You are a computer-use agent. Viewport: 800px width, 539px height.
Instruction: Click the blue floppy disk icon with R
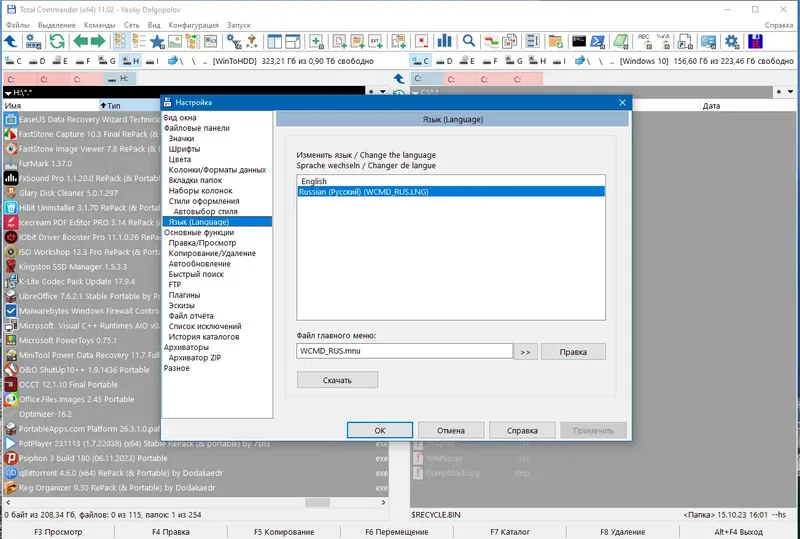click(755, 41)
